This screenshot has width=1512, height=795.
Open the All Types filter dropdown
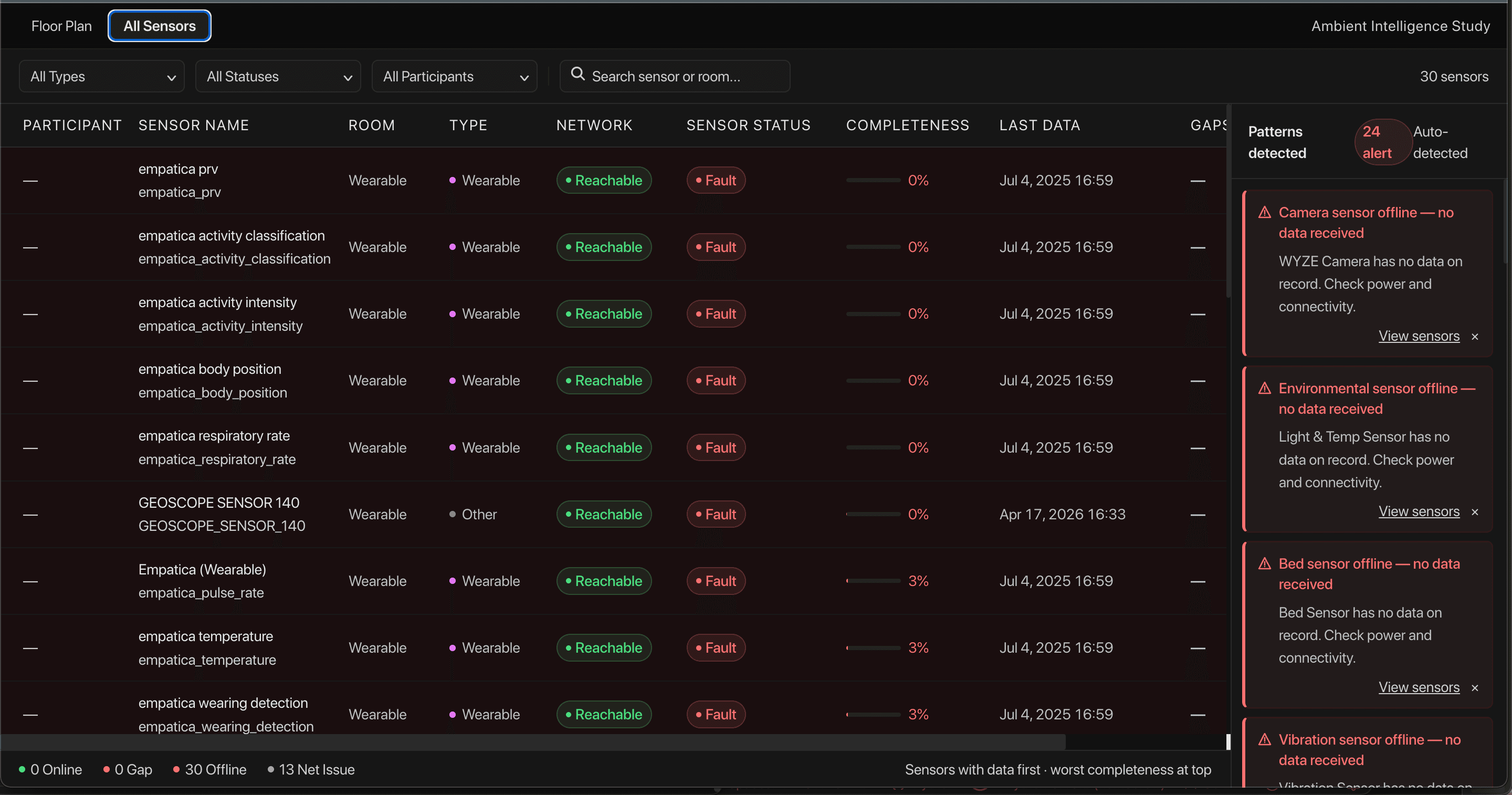101,76
